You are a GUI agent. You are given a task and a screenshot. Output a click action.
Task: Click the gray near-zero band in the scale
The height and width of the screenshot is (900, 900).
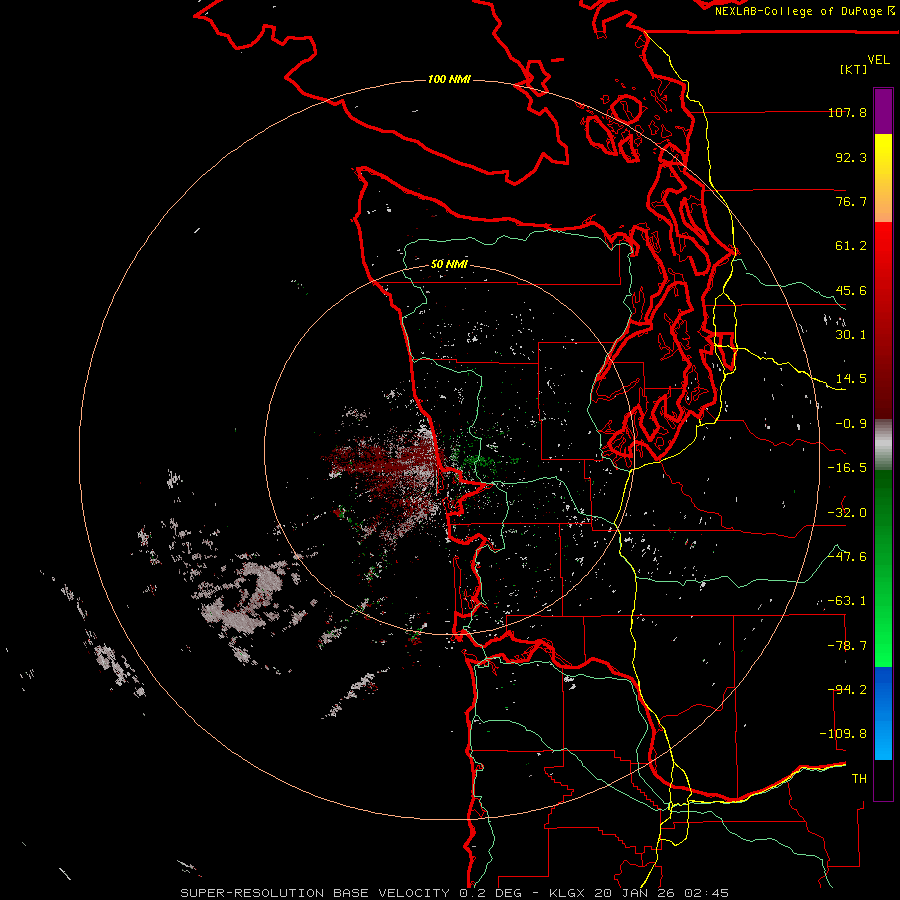883,445
